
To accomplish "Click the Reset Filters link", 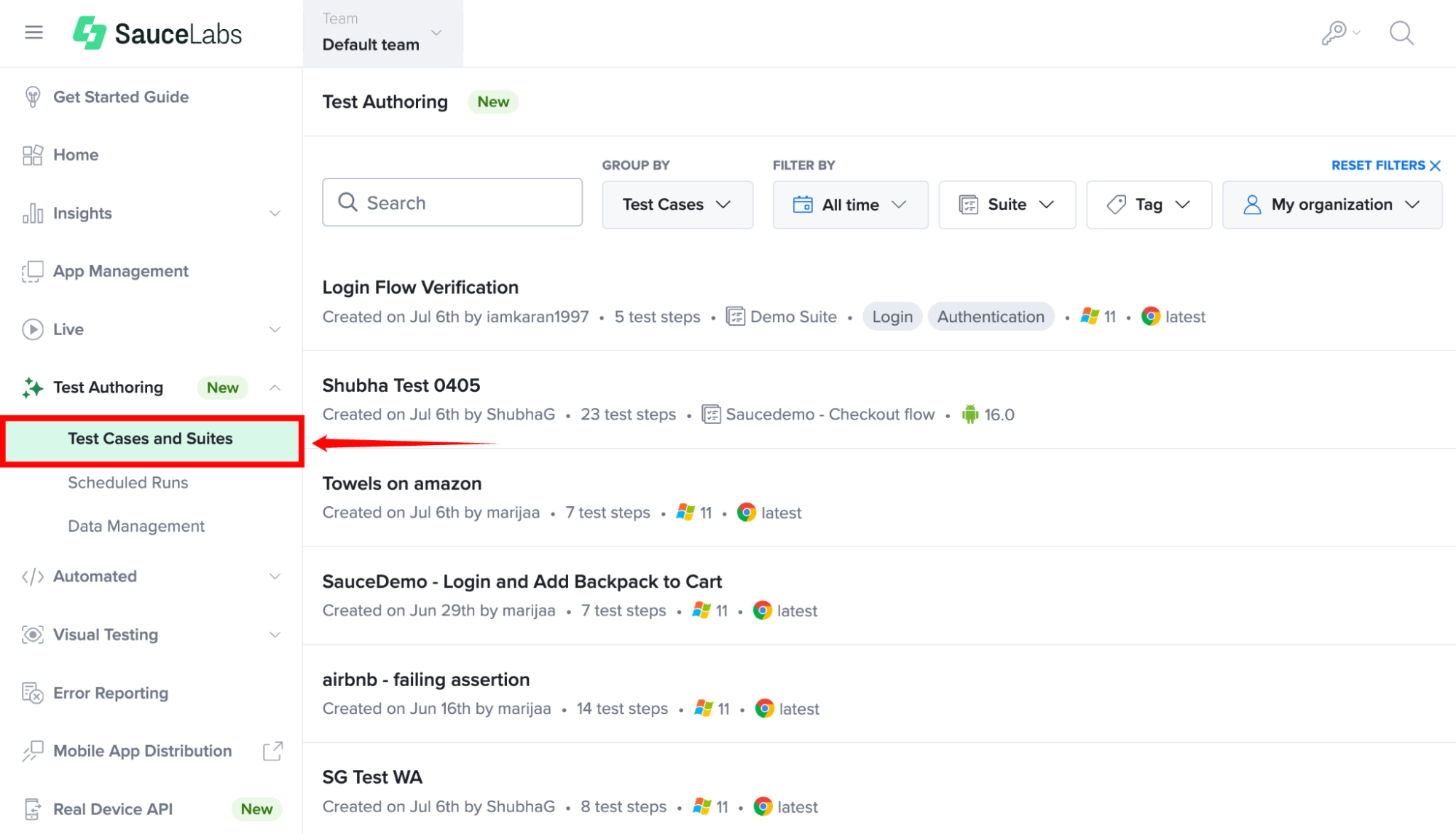I will click(x=1386, y=165).
